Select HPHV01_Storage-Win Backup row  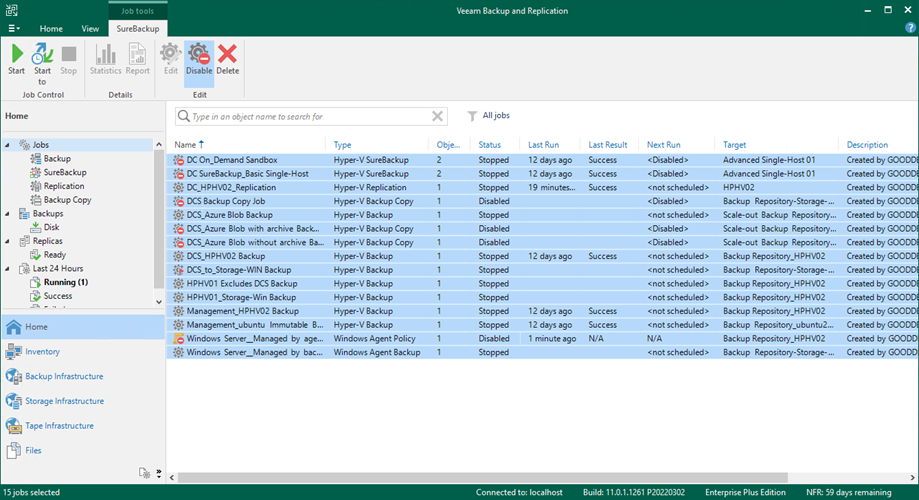(x=542, y=297)
